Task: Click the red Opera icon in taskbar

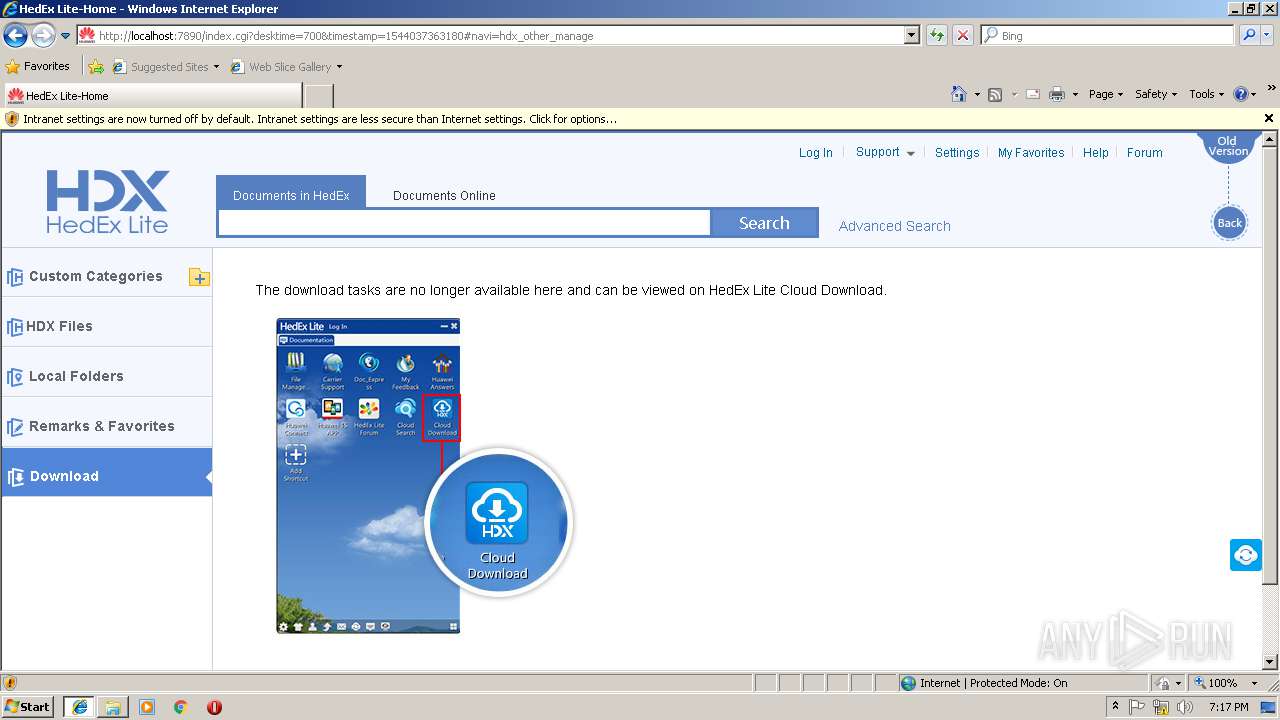Action: (x=214, y=707)
